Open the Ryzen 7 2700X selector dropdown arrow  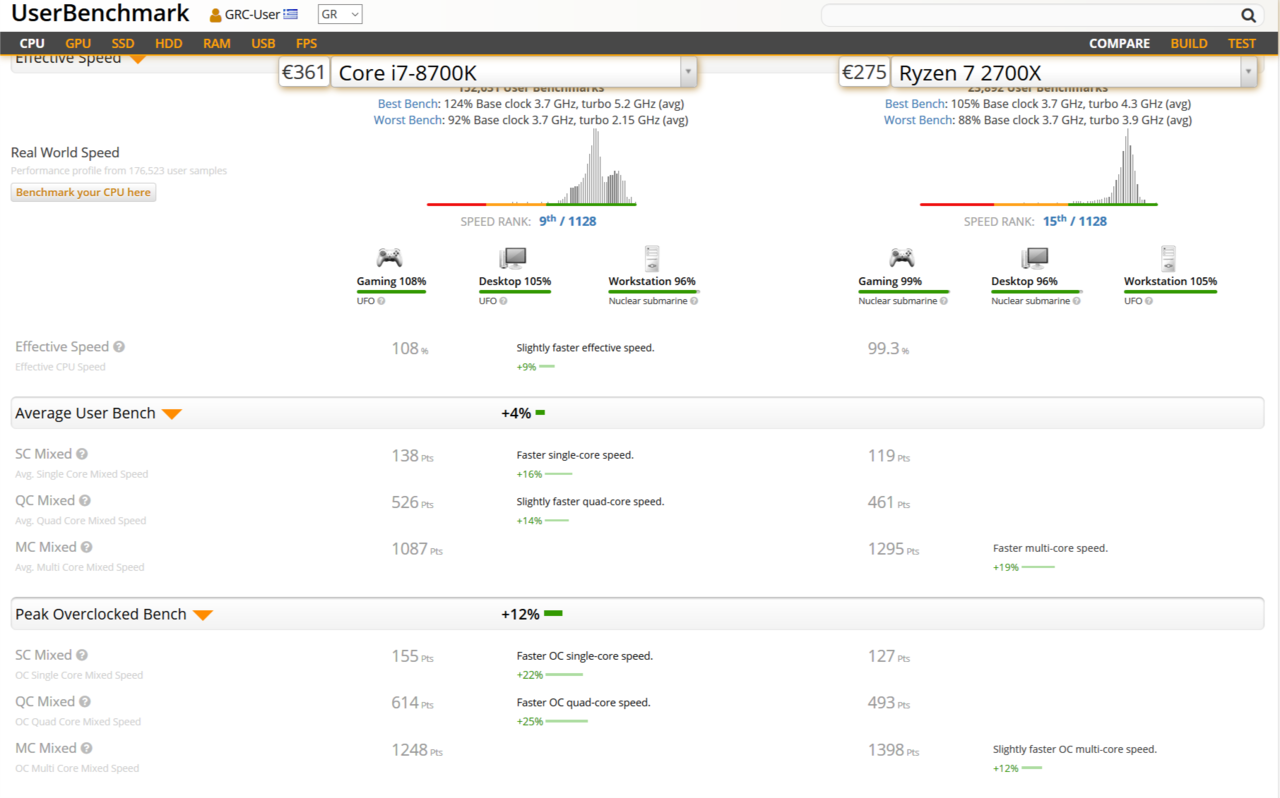[x=1248, y=72]
